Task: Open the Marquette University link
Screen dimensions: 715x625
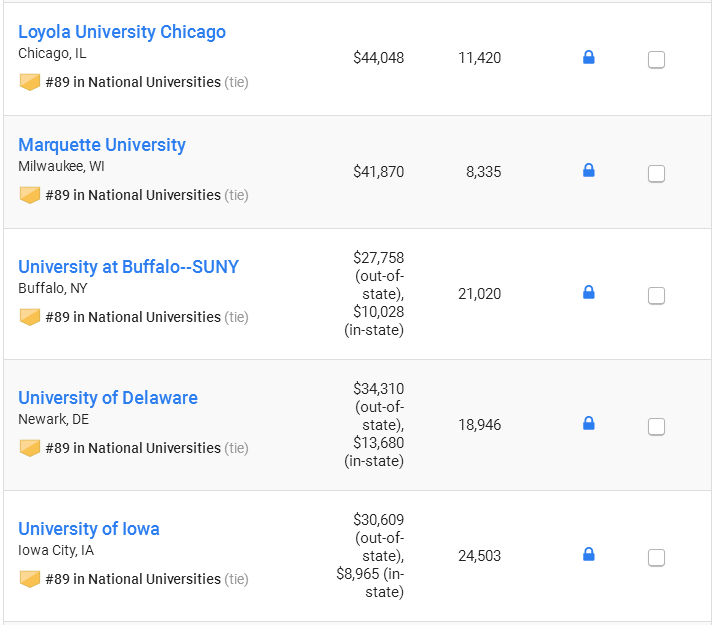Action: click(x=102, y=145)
